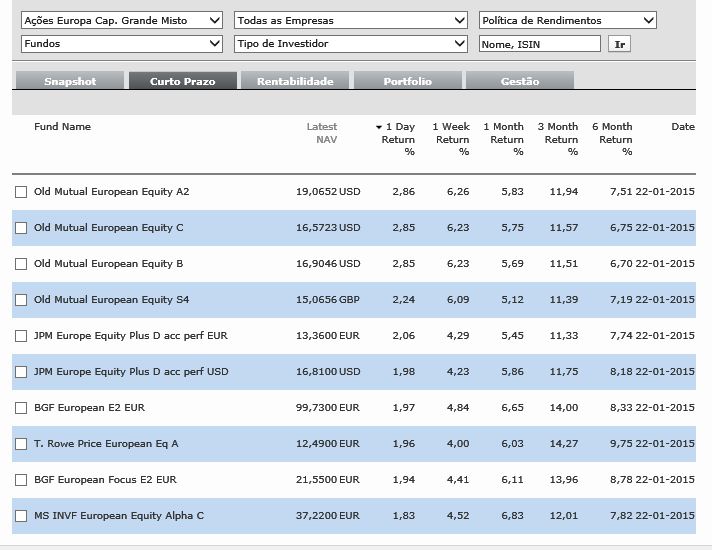This screenshot has height=550, width=712.
Task: Select 3 month return value 14,27
Action: pyautogui.click(x=564, y=443)
